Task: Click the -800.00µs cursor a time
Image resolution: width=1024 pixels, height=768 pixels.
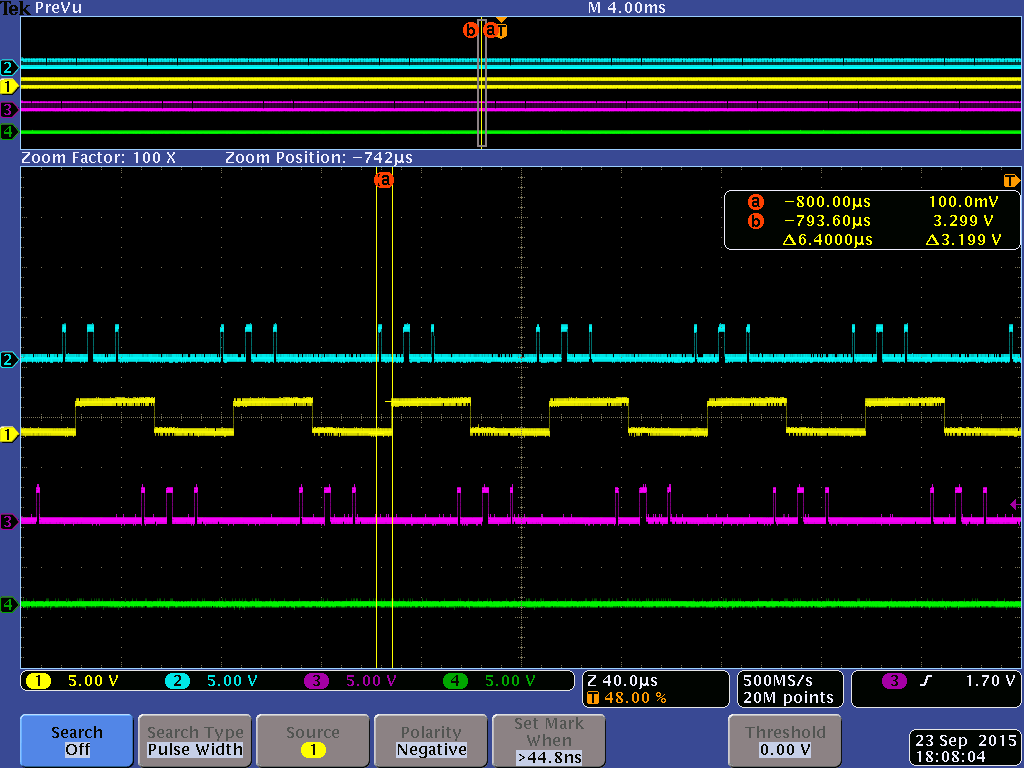Action: [827, 202]
